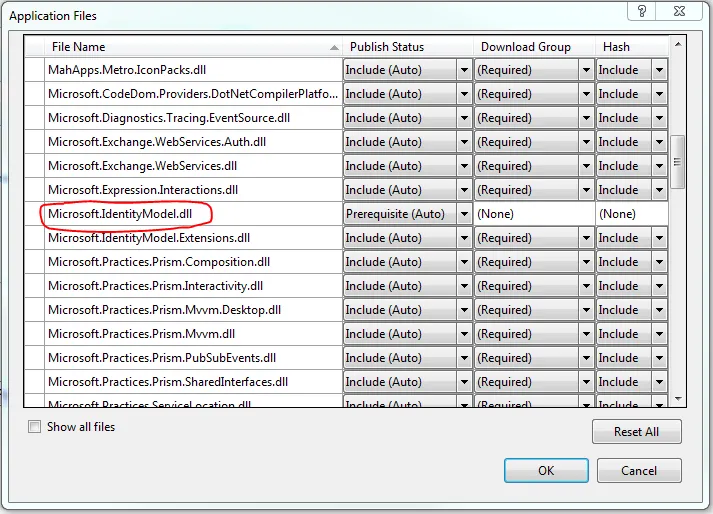
Task: Click the Cancel button
Action: [x=639, y=470]
